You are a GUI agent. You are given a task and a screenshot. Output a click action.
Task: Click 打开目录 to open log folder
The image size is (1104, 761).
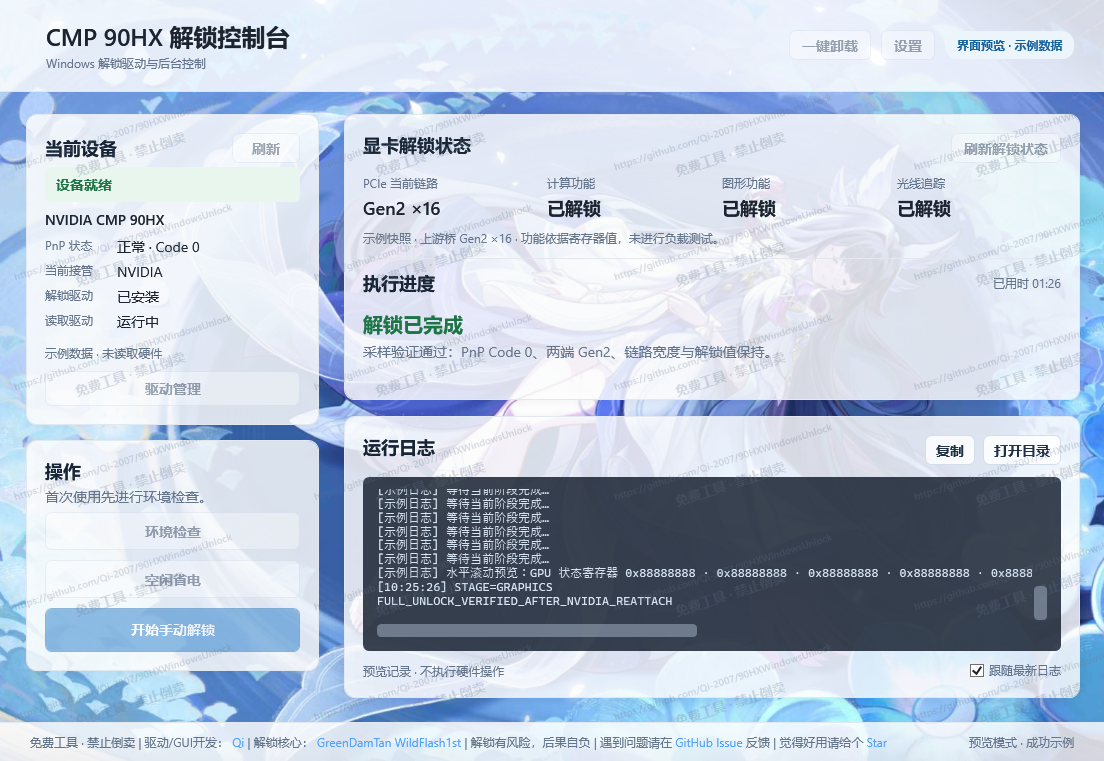[x=1022, y=451]
